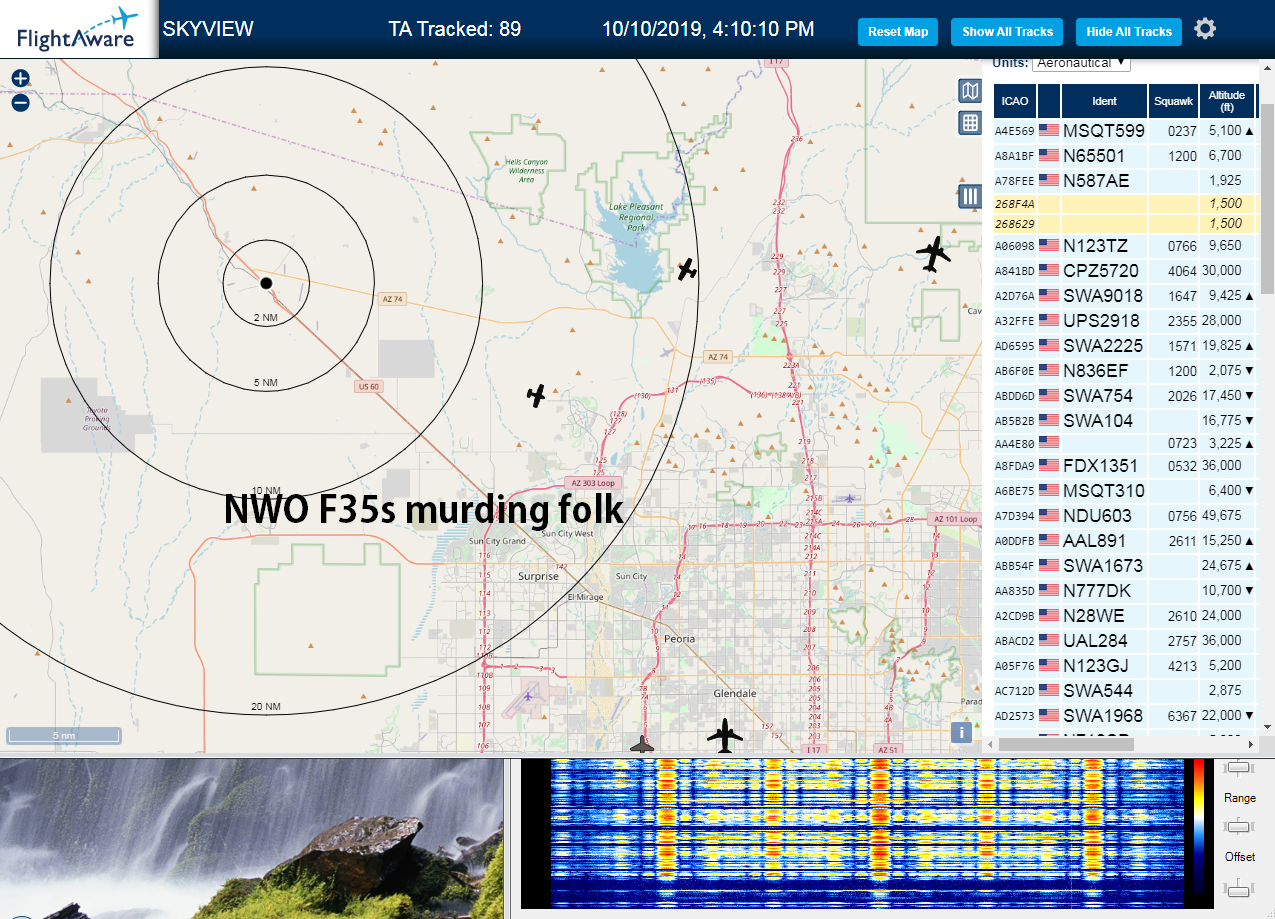The height and width of the screenshot is (919, 1275).
Task: Select the large aircraft icon at the map's northeast
Action: point(934,254)
